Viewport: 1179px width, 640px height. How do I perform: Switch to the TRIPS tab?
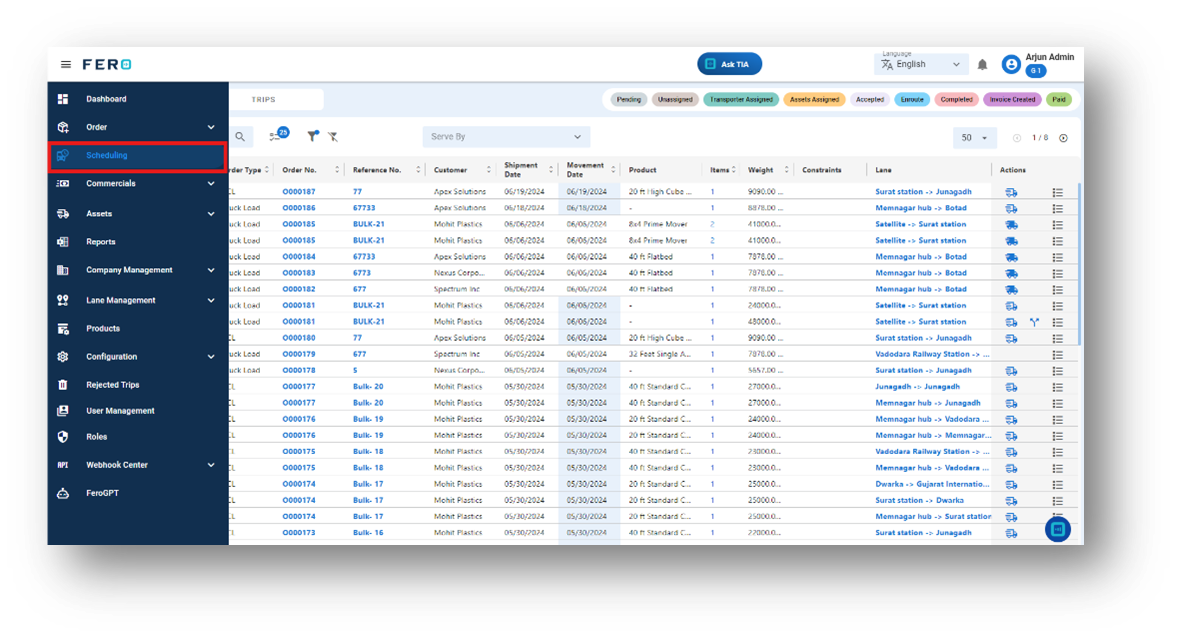point(263,99)
